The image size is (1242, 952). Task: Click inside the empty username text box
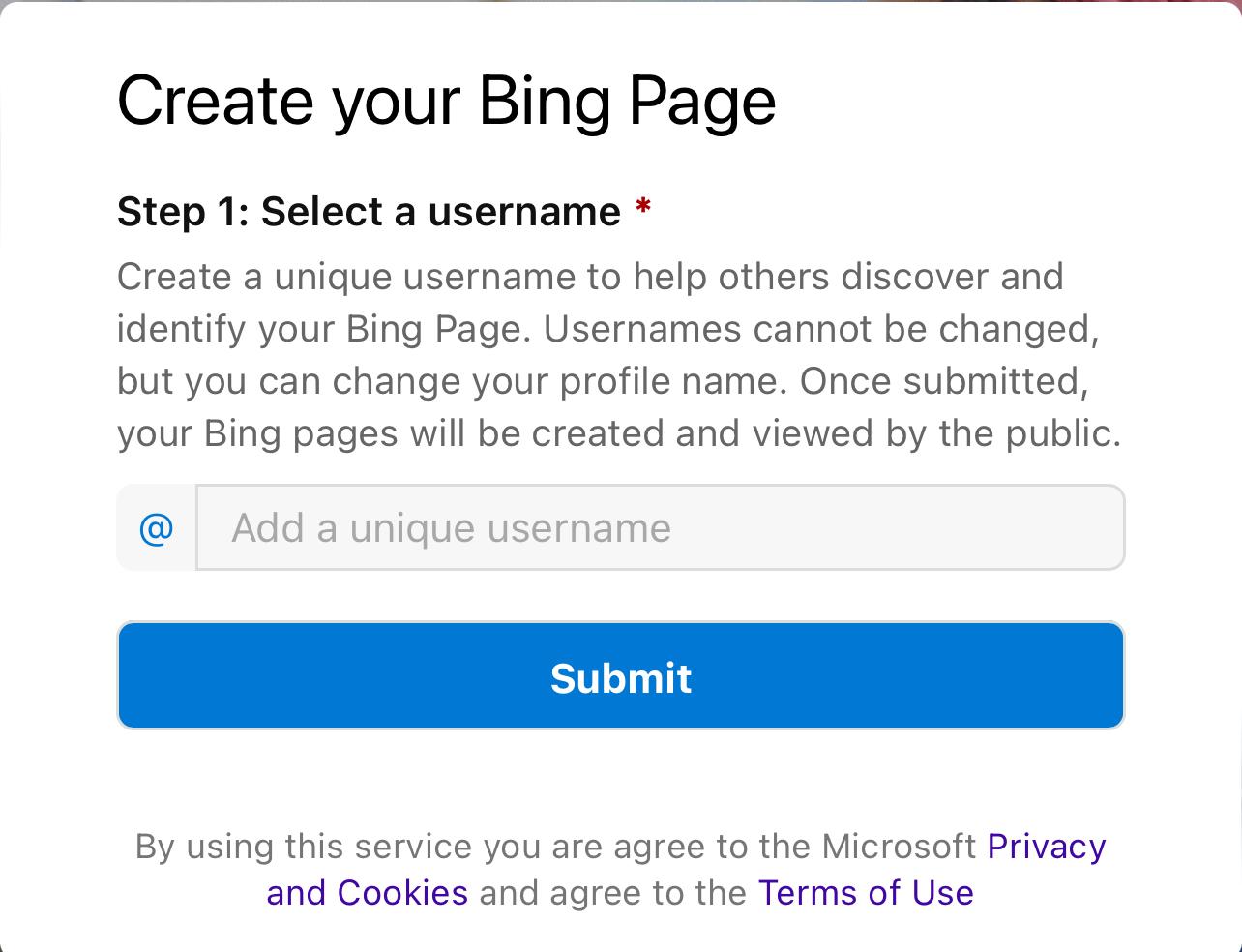click(x=661, y=527)
